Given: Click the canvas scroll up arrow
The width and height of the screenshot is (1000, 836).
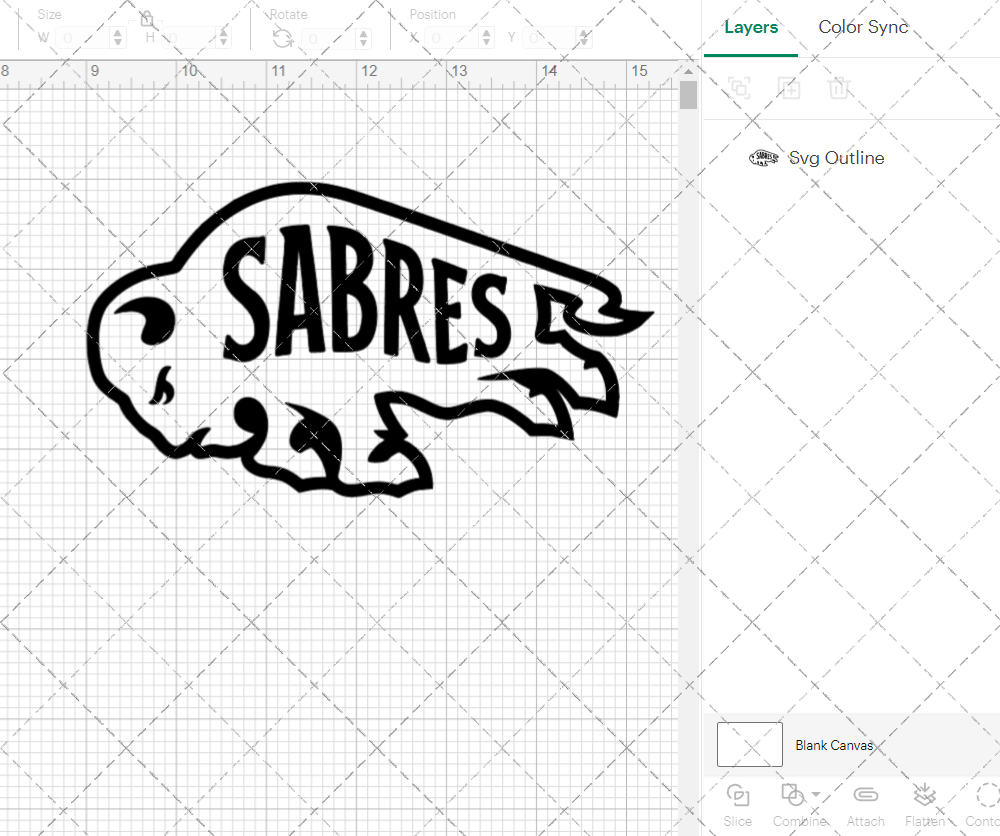Looking at the screenshot, I should tap(688, 70).
